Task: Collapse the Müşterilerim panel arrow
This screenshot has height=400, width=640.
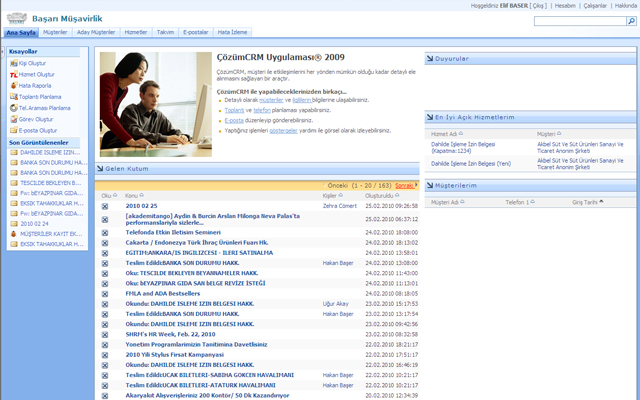Action: pyautogui.click(x=430, y=185)
